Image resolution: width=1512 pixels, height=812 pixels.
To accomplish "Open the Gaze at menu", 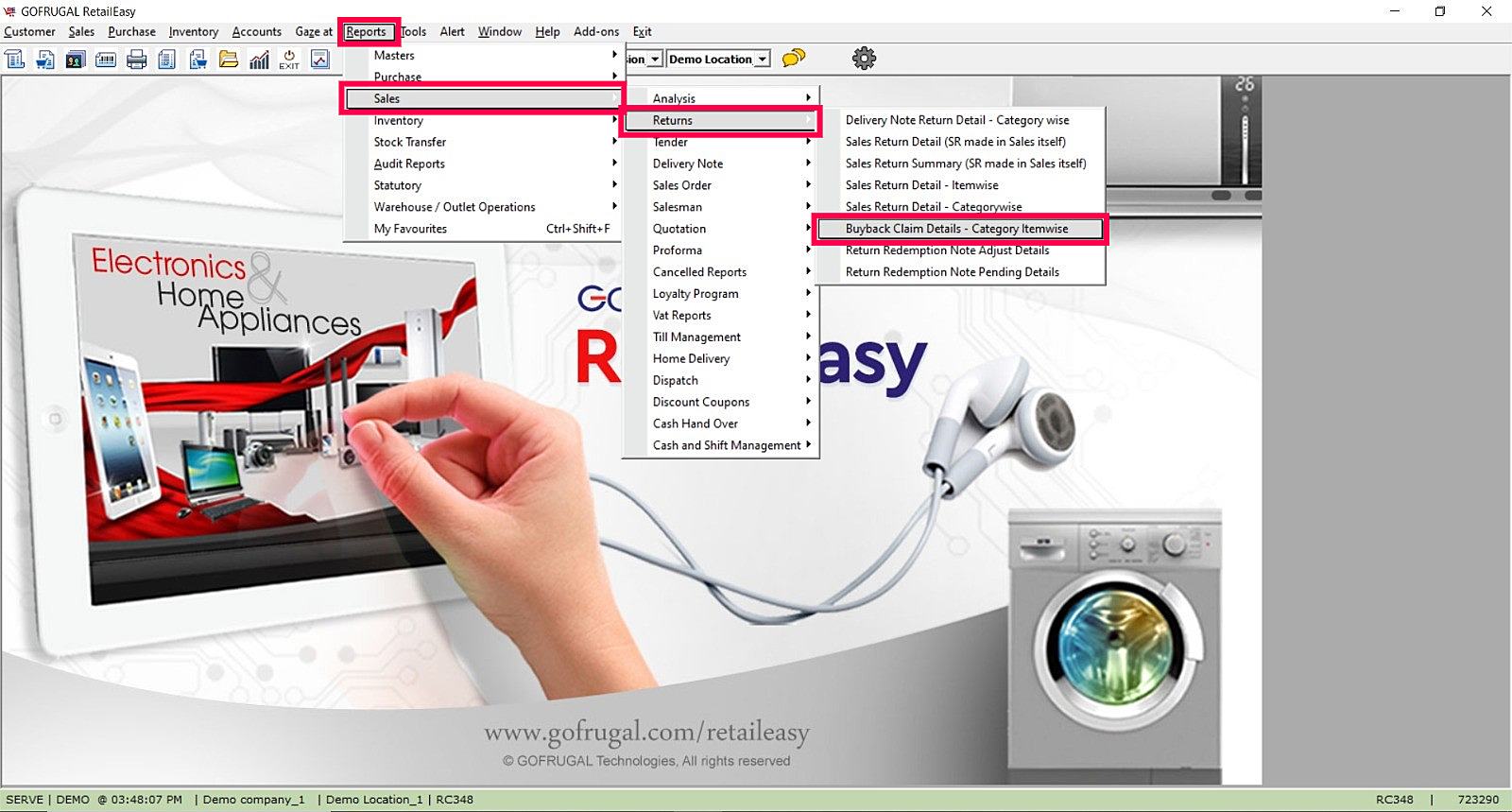I will pyautogui.click(x=314, y=32).
